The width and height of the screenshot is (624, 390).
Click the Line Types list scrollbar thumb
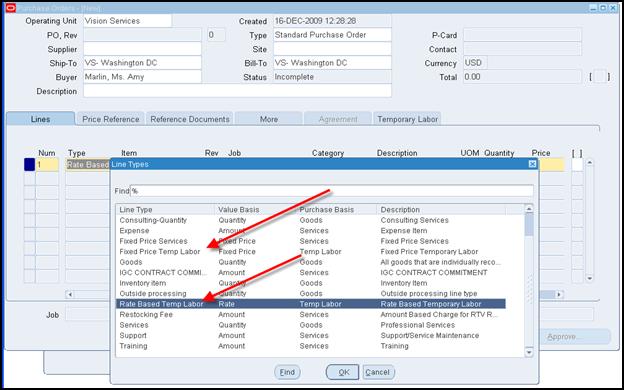[x=529, y=224]
